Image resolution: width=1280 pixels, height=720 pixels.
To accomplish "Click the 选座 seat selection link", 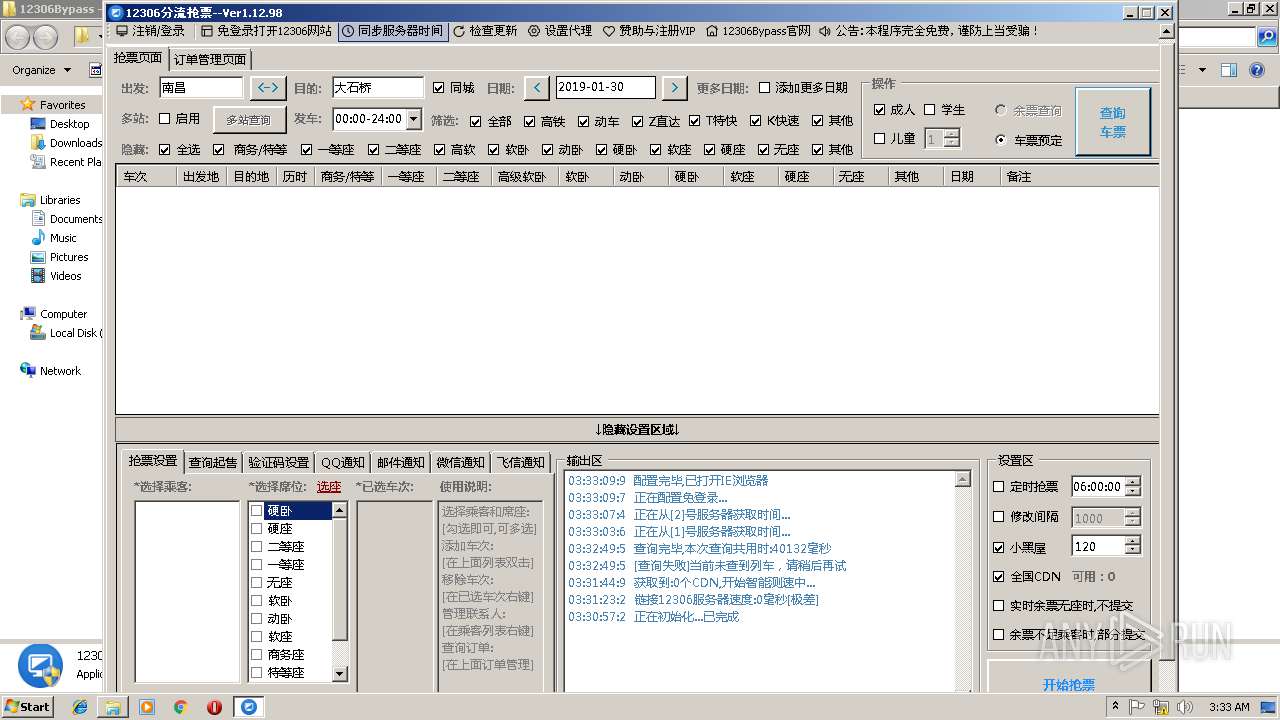I will (x=329, y=487).
